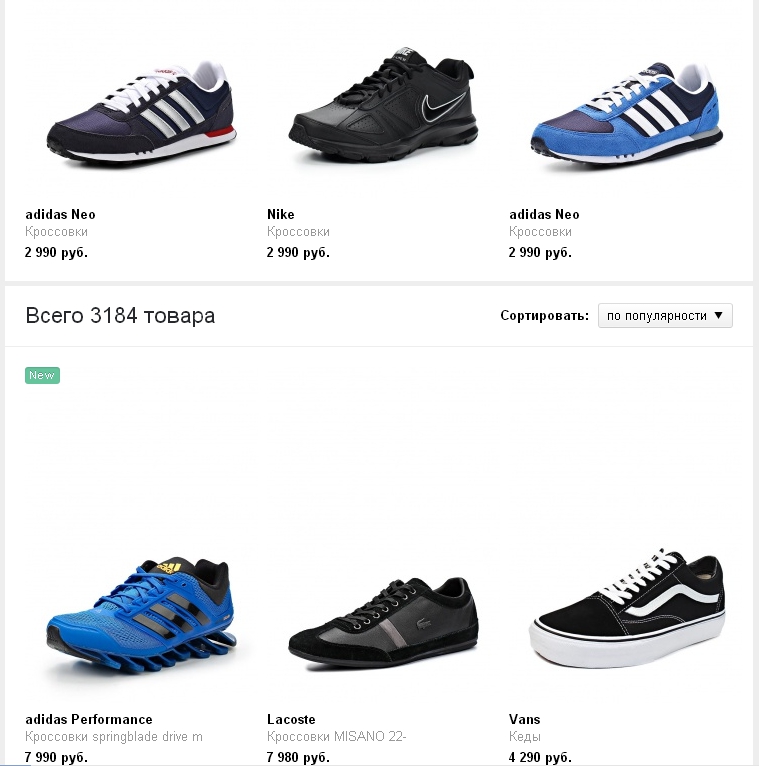Open the adidas Performance brand link
Image resolution: width=759 pixels, height=766 pixels.
pyautogui.click(x=89, y=719)
